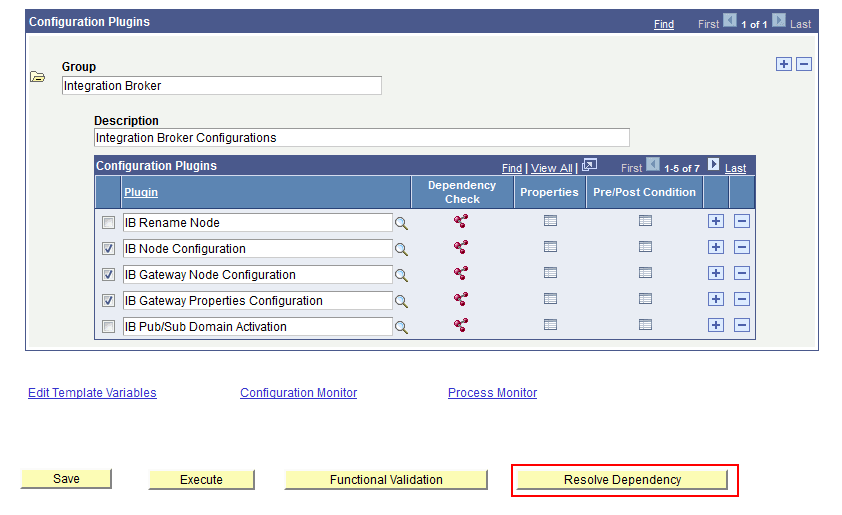Open Edit Template Variables link
The image size is (842, 515).
[92, 393]
